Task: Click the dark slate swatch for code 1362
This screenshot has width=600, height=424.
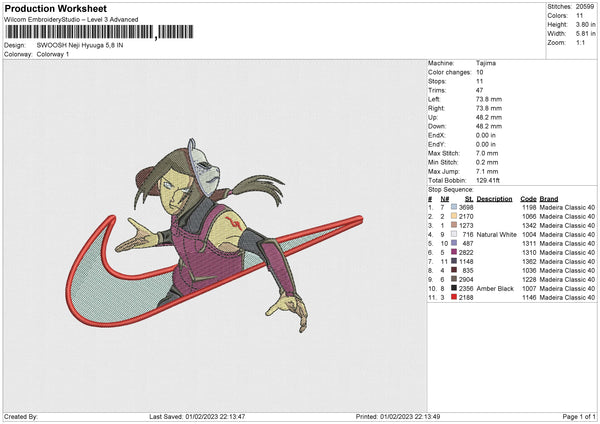Action: 454,261
